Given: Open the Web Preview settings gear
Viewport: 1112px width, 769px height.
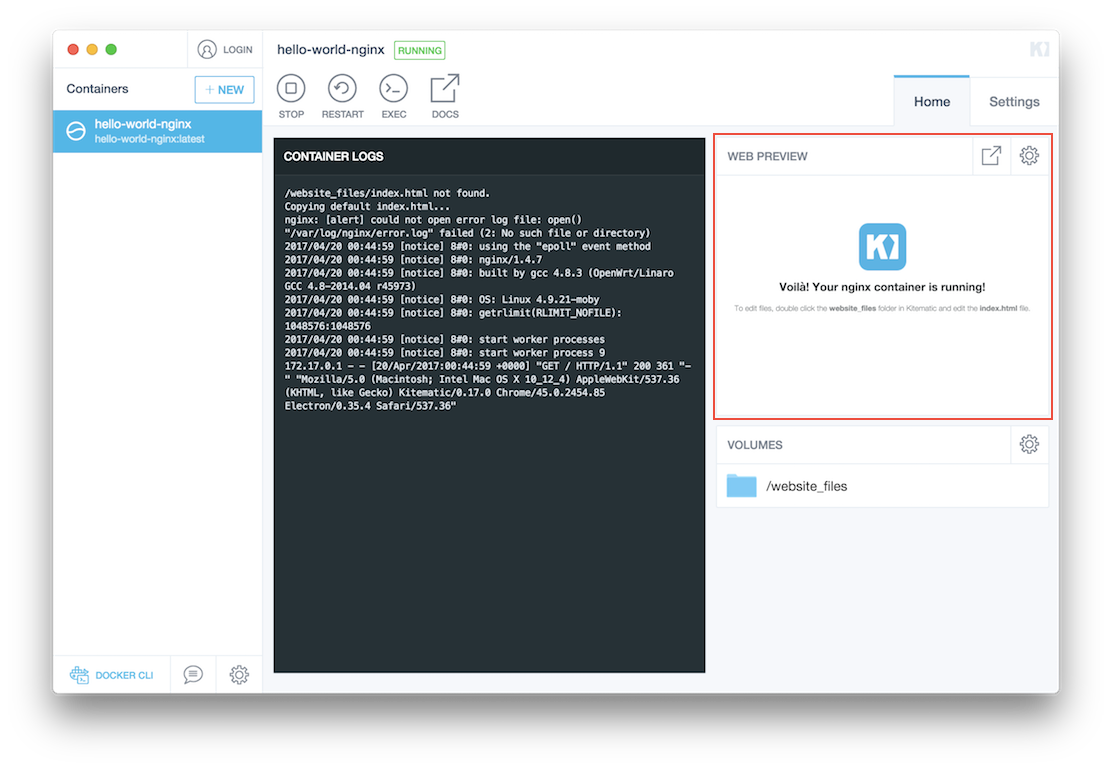Looking at the screenshot, I should pyautogui.click(x=1029, y=155).
